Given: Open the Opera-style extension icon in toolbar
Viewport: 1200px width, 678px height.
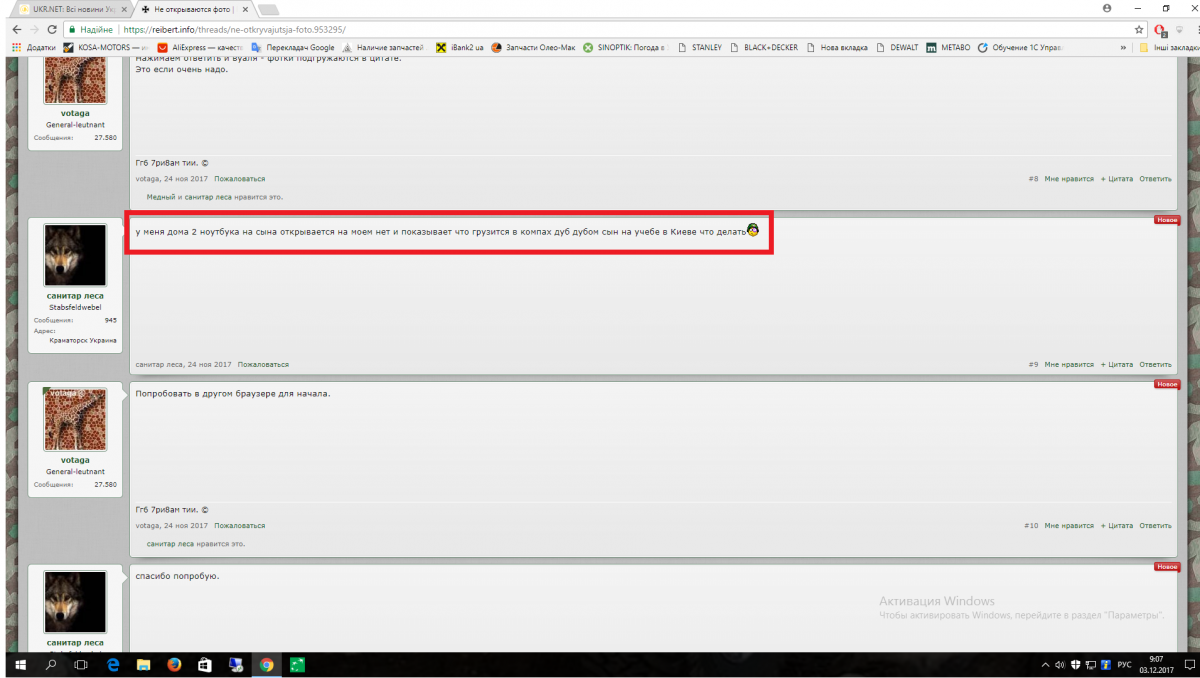Looking at the screenshot, I should tap(1160, 30).
